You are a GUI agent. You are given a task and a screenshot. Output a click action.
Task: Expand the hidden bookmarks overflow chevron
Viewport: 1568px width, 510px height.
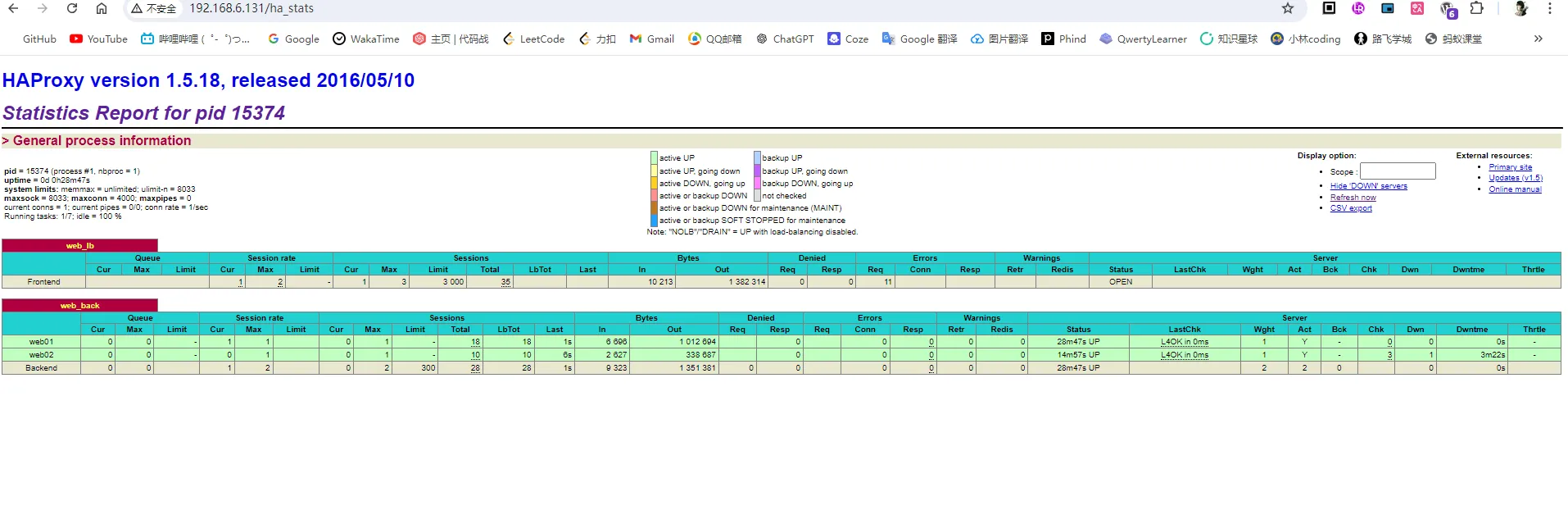1538,39
